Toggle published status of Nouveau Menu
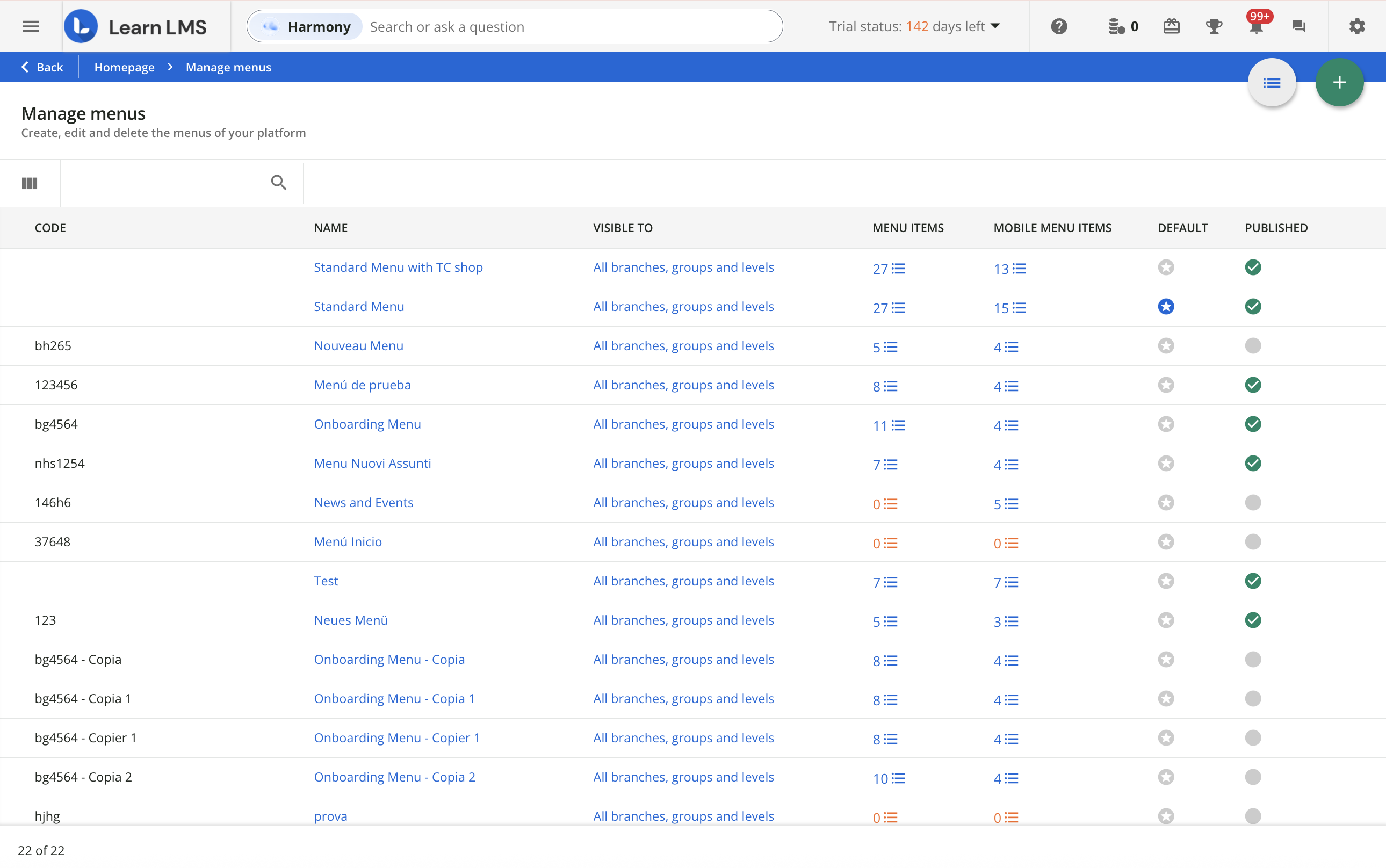The image size is (1386, 868). click(1253, 345)
